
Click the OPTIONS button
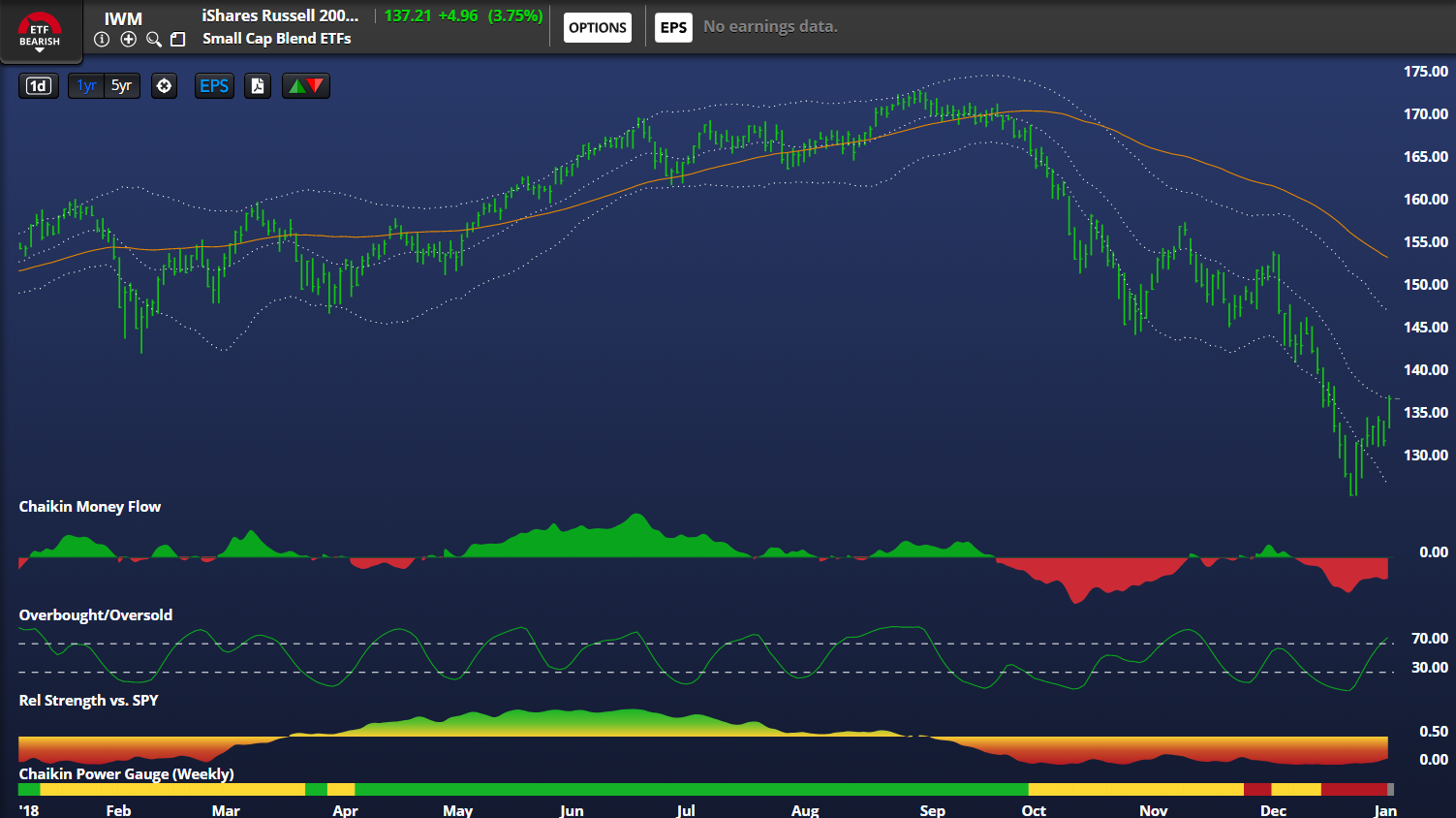point(598,27)
